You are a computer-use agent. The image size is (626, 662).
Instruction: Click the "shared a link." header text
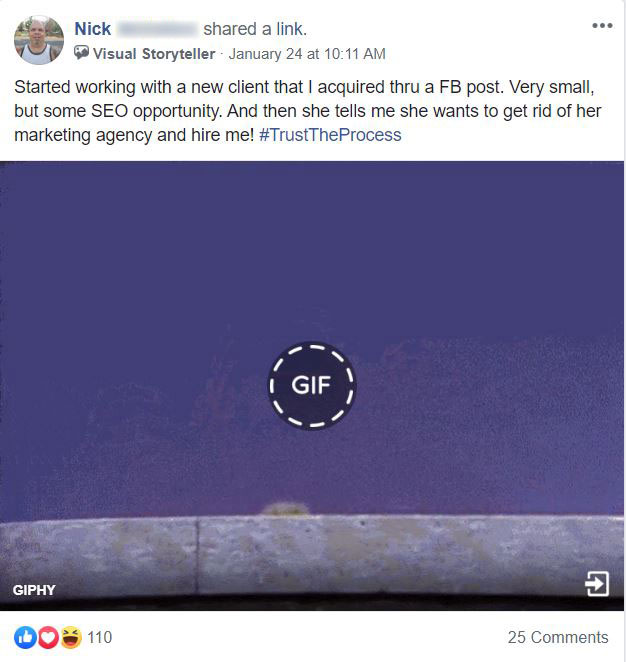point(255,29)
